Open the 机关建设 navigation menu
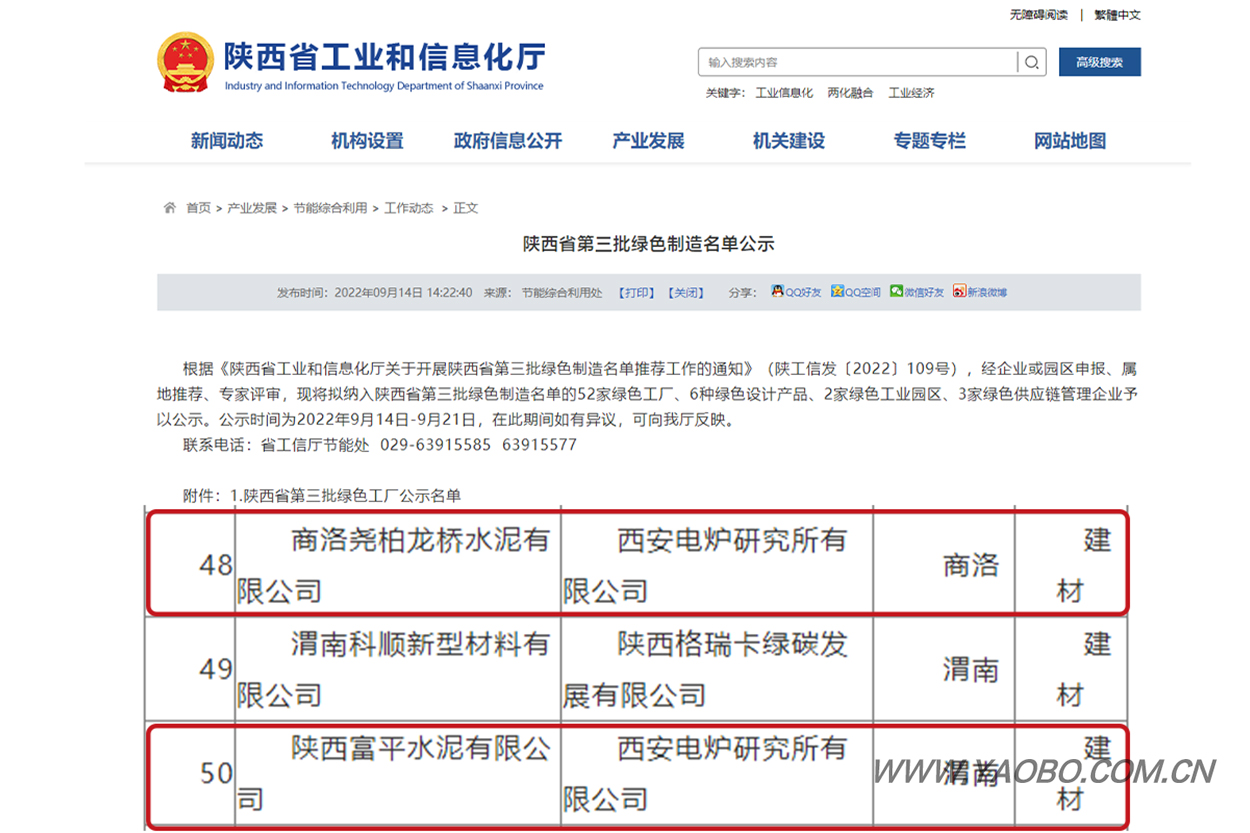Image resolution: width=1250 pixels, height=833 pixels. pos(789,141)
